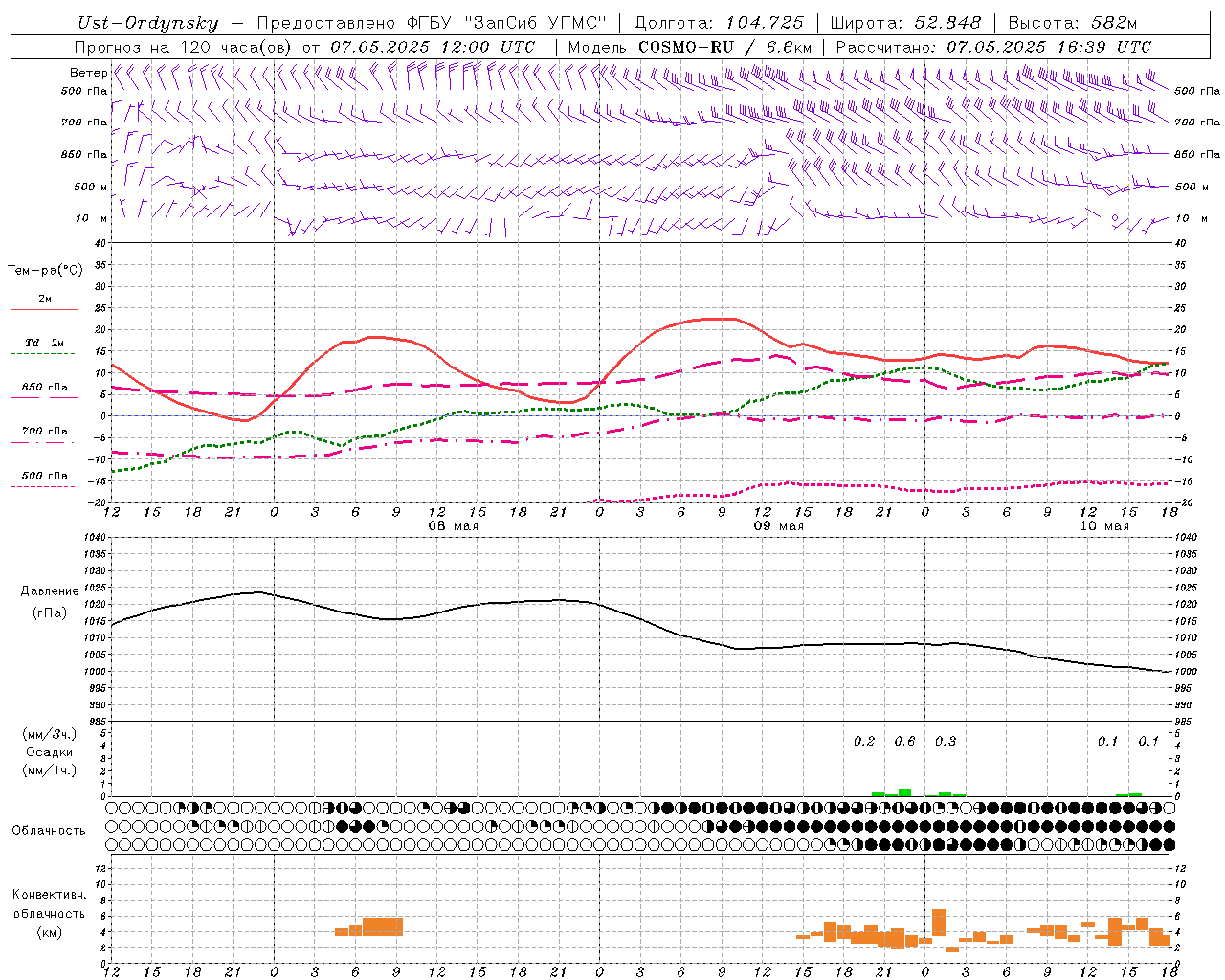Click the Td 2м dew point legend entry

45,343
